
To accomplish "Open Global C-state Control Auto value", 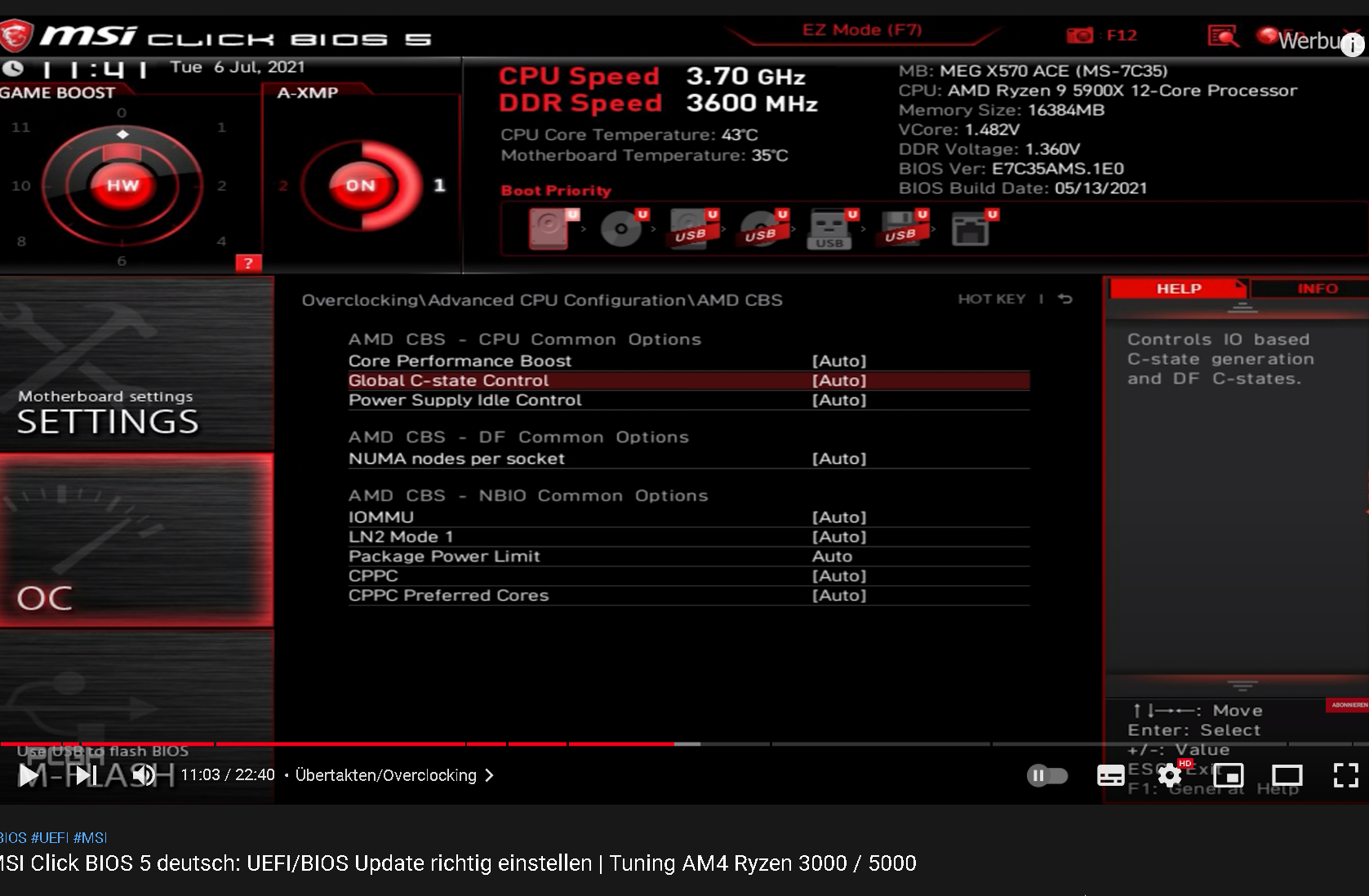I will (839, 380).
